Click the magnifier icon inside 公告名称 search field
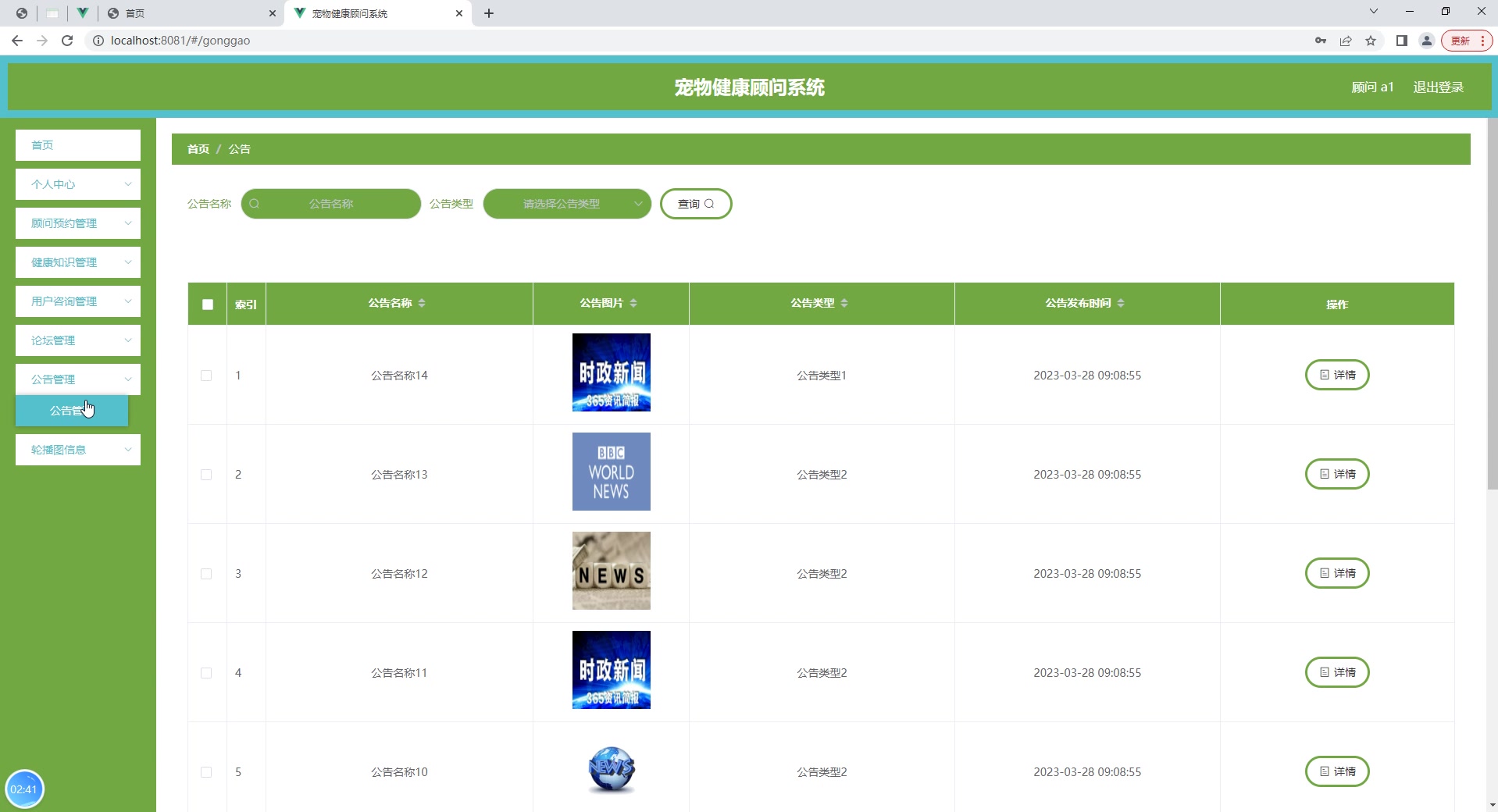Image resolution: width=1498 pixels, height=812 pixels. point(255,204)
